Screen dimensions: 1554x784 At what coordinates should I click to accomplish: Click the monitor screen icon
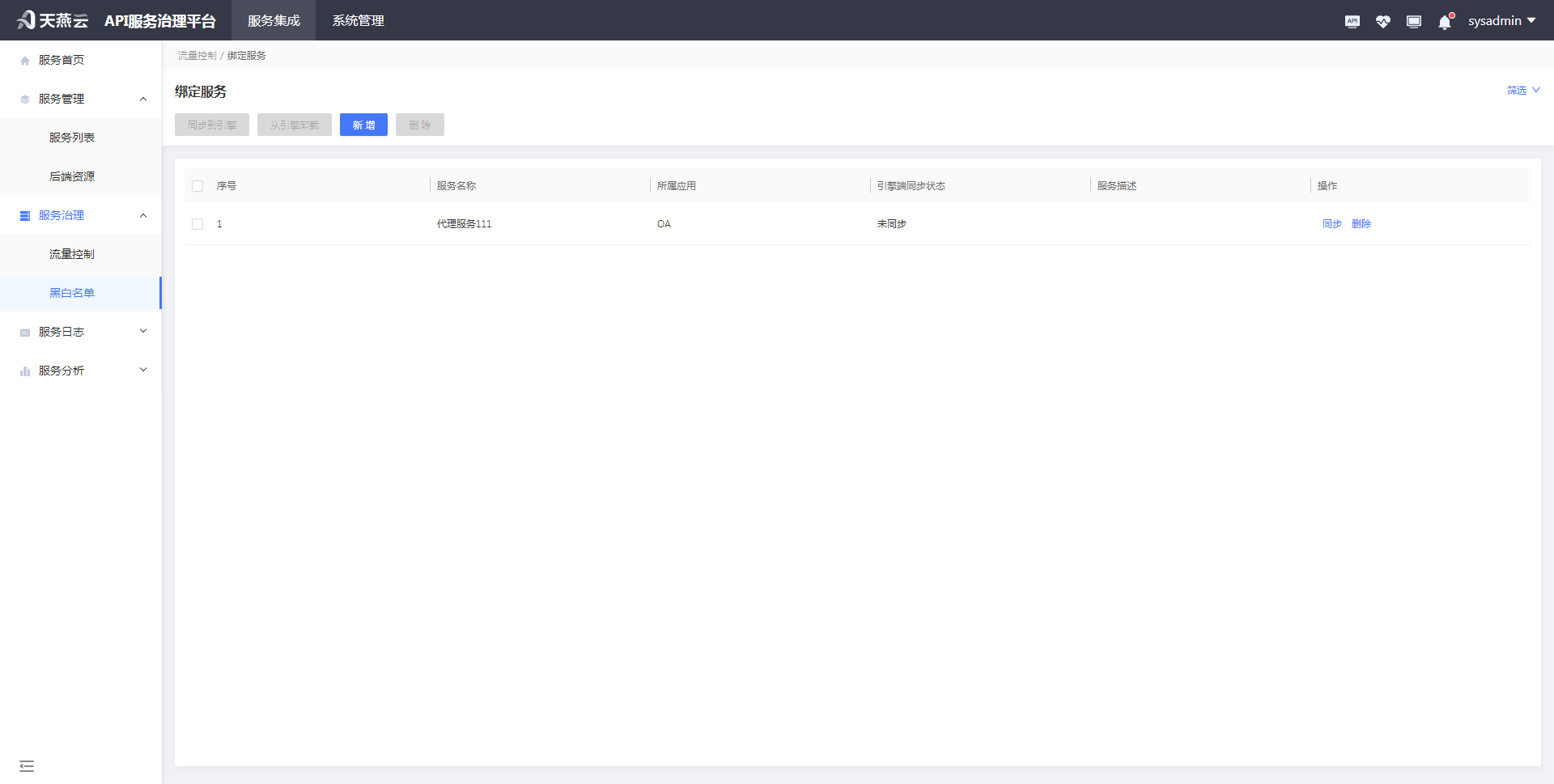click(x=1413, y=21)
